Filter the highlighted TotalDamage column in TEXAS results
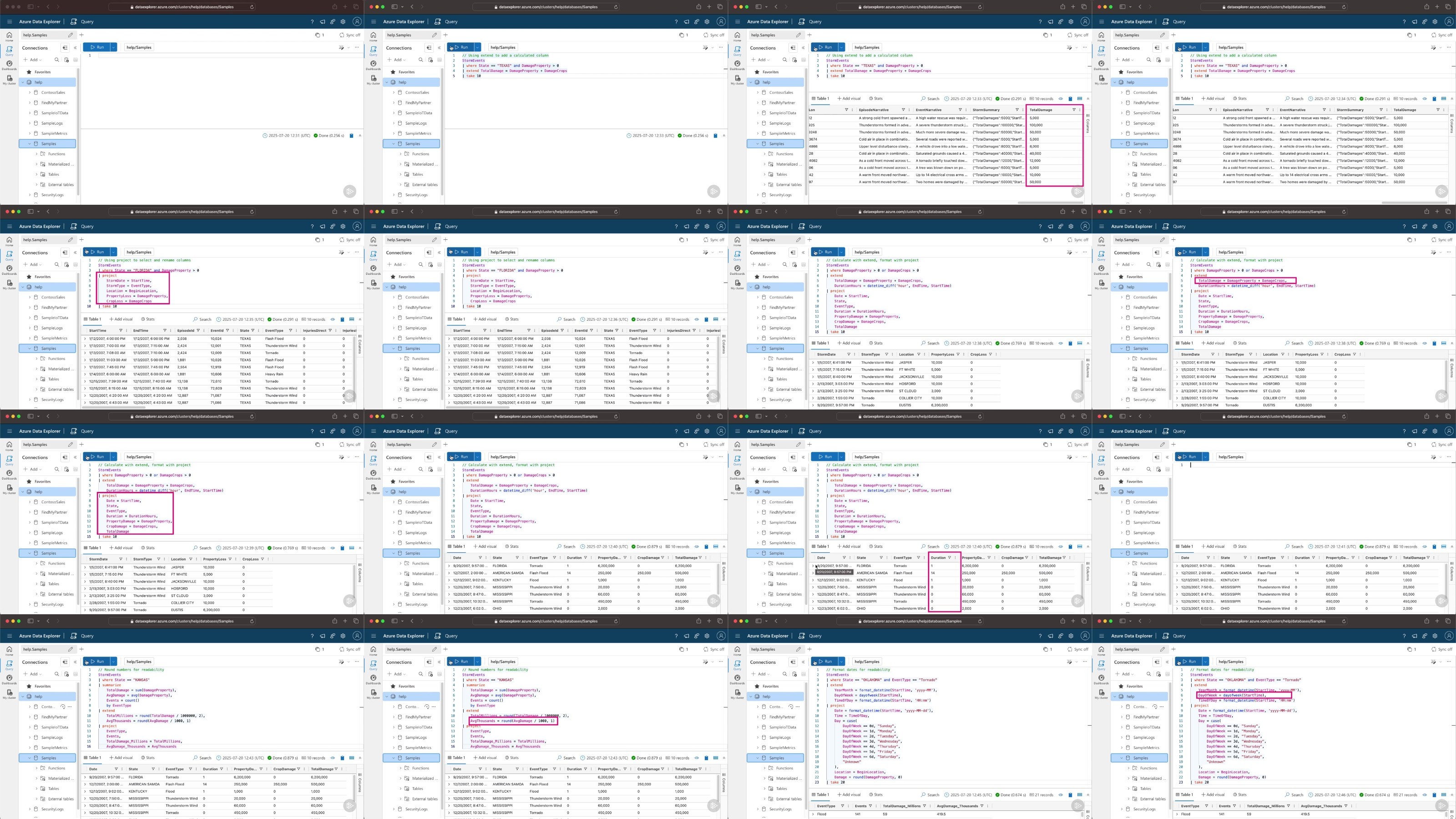The image size is (1456, 819). coord(1074,110)
